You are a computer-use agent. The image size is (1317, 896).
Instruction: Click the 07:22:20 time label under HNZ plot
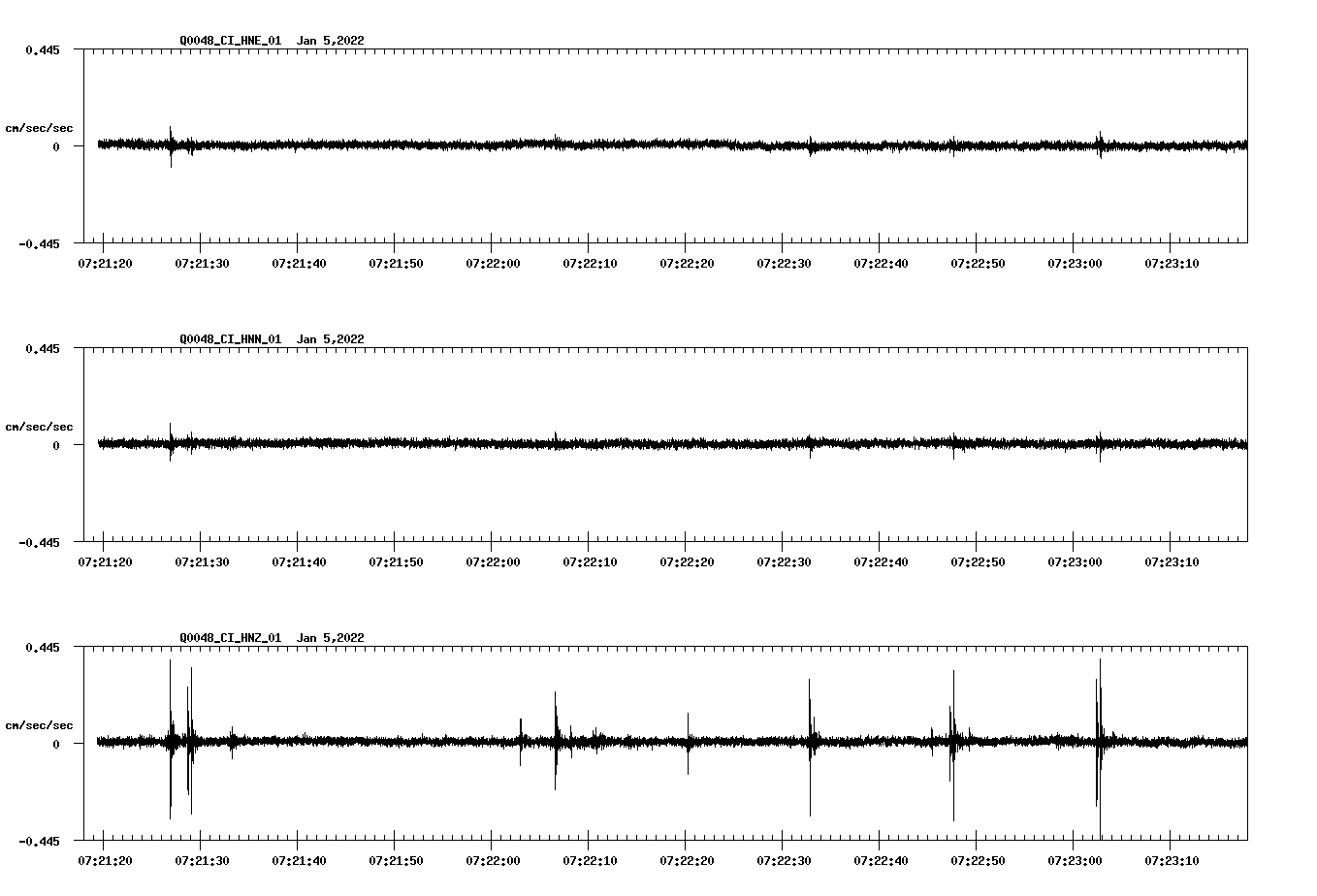pos(687,861)
